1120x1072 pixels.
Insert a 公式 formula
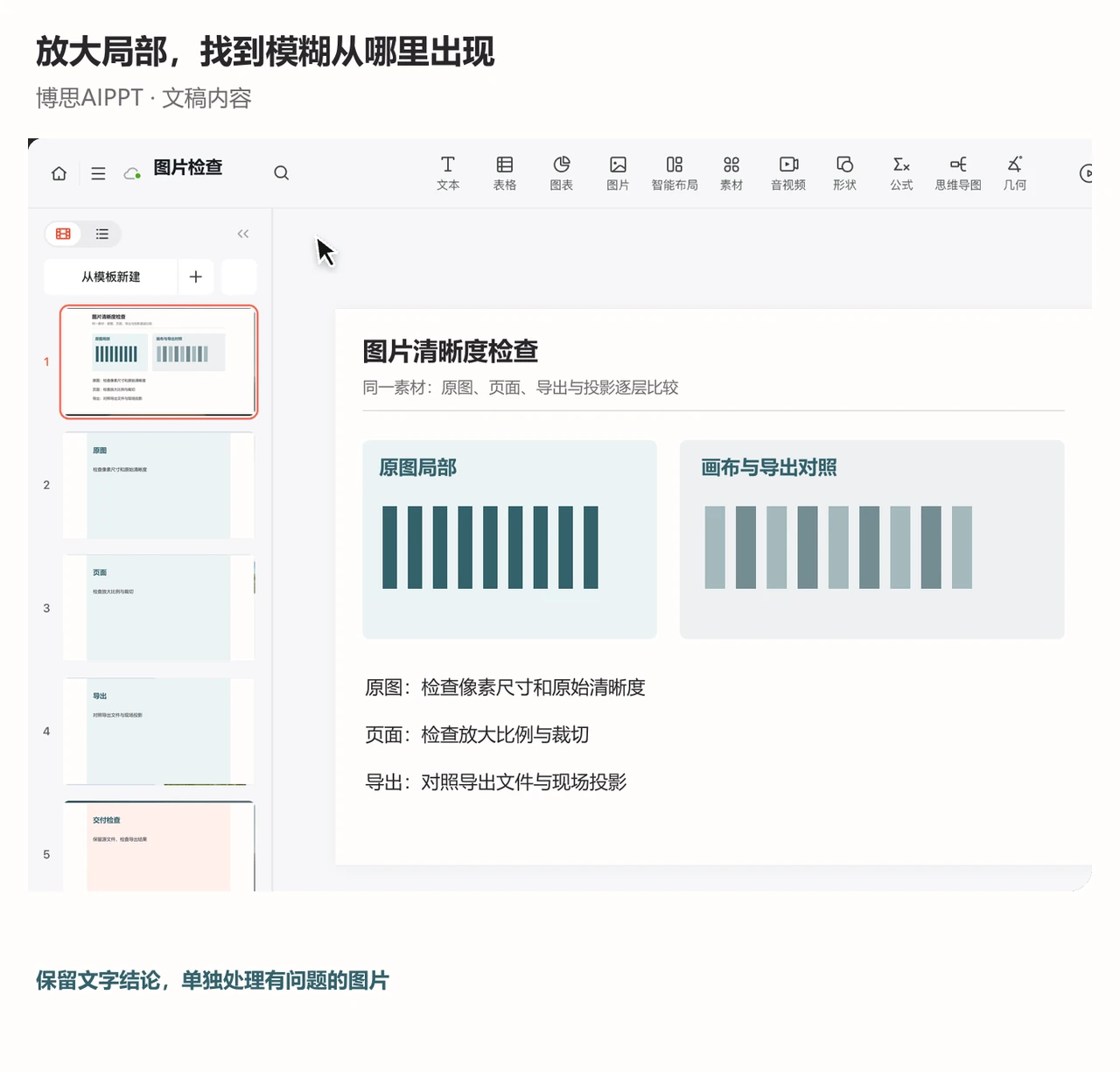[901, 173]
